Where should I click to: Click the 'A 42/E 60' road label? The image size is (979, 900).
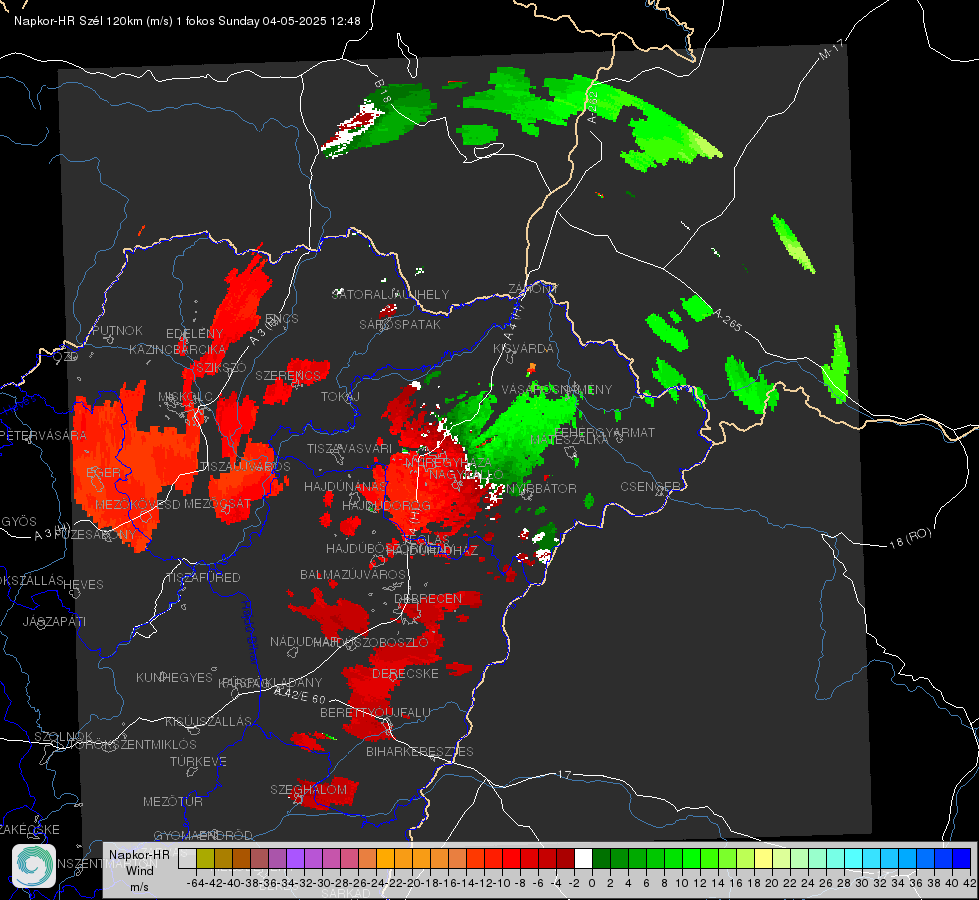pos(300,695)
